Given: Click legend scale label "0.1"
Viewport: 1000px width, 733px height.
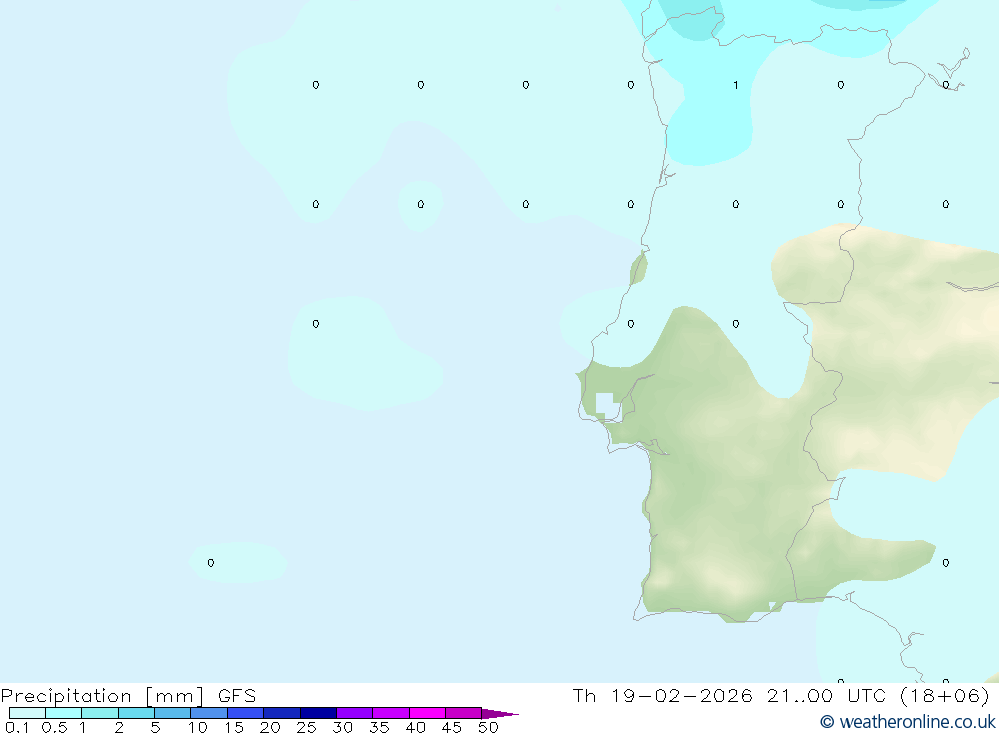Looking at the screenshot, I should pyautogui.click(x=17, y=727).
